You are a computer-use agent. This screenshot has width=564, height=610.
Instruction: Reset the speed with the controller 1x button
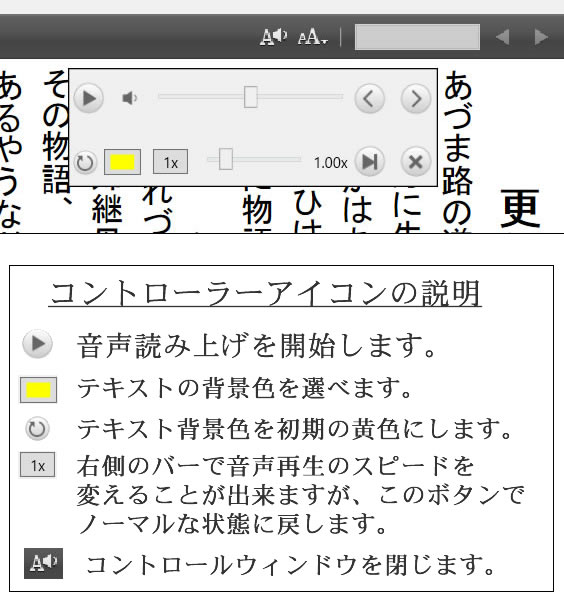[170, 162]
